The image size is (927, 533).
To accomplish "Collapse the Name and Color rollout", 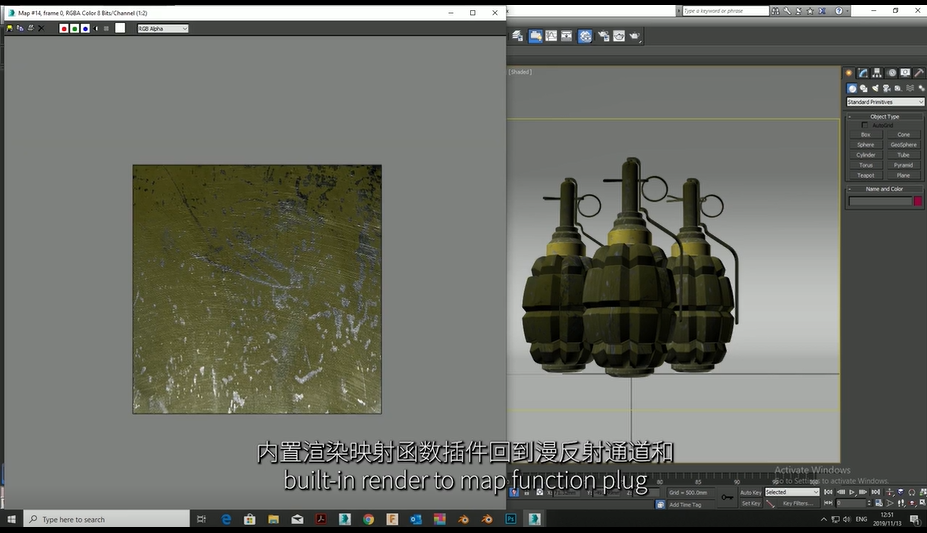I will pyautogui.click(x=884, y=189).
